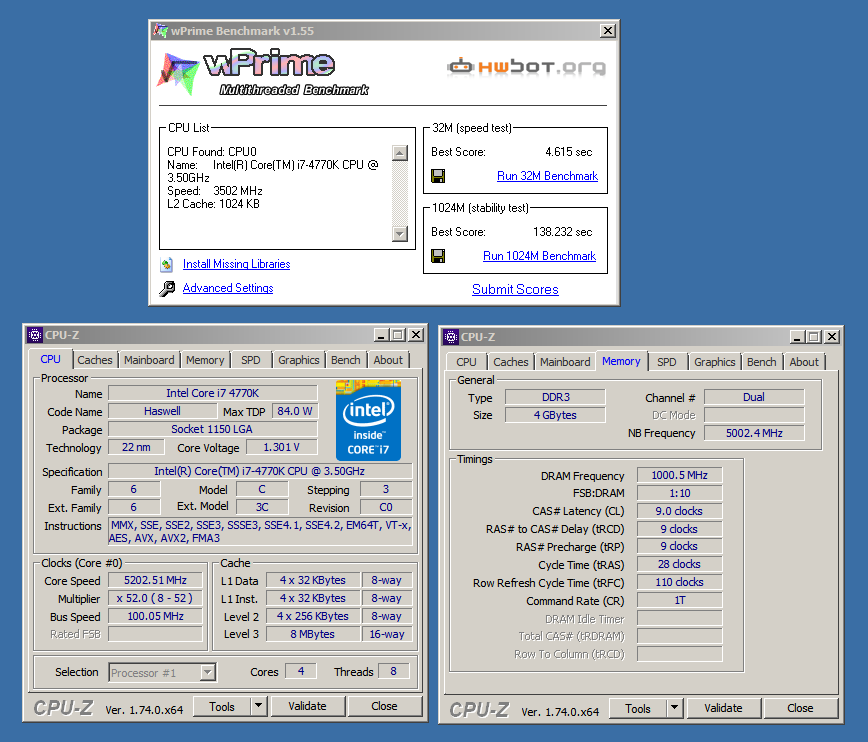Open Mainboard tab in right CPU-Z
The height and width of the screenshot is (742, 868).
click(x=565, y=362)
